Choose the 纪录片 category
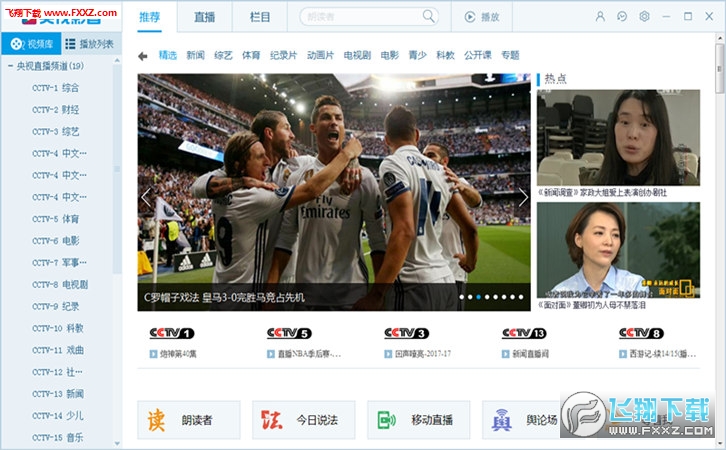Image resolution: width=726 pixels, height=450 pixels. click(x=283, y=55)
